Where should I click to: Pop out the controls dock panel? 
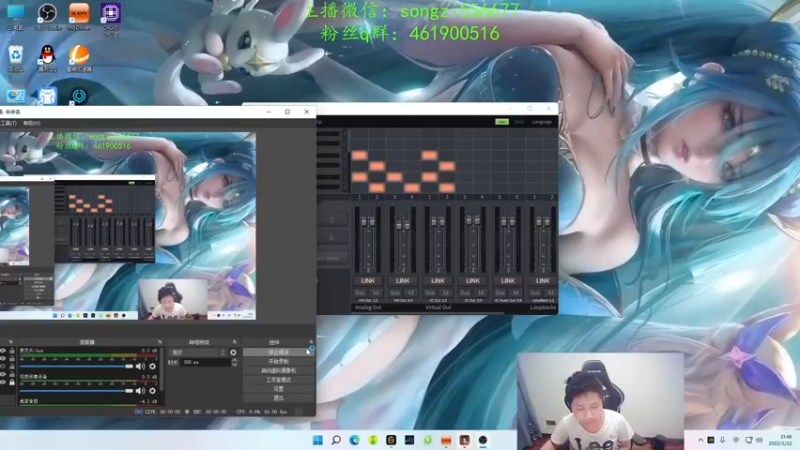click(x=311, y=342)
